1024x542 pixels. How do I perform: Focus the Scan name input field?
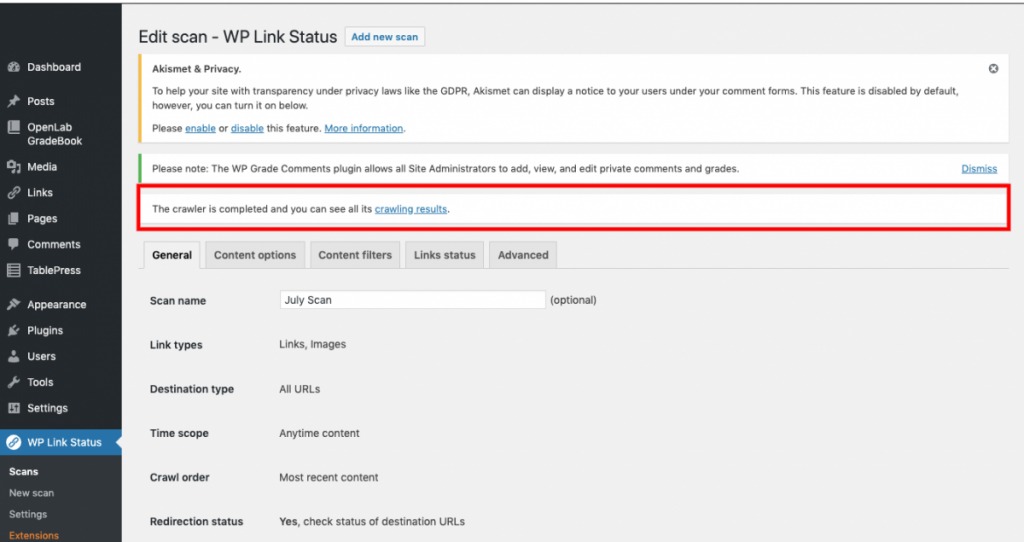(x=412, y=300)
